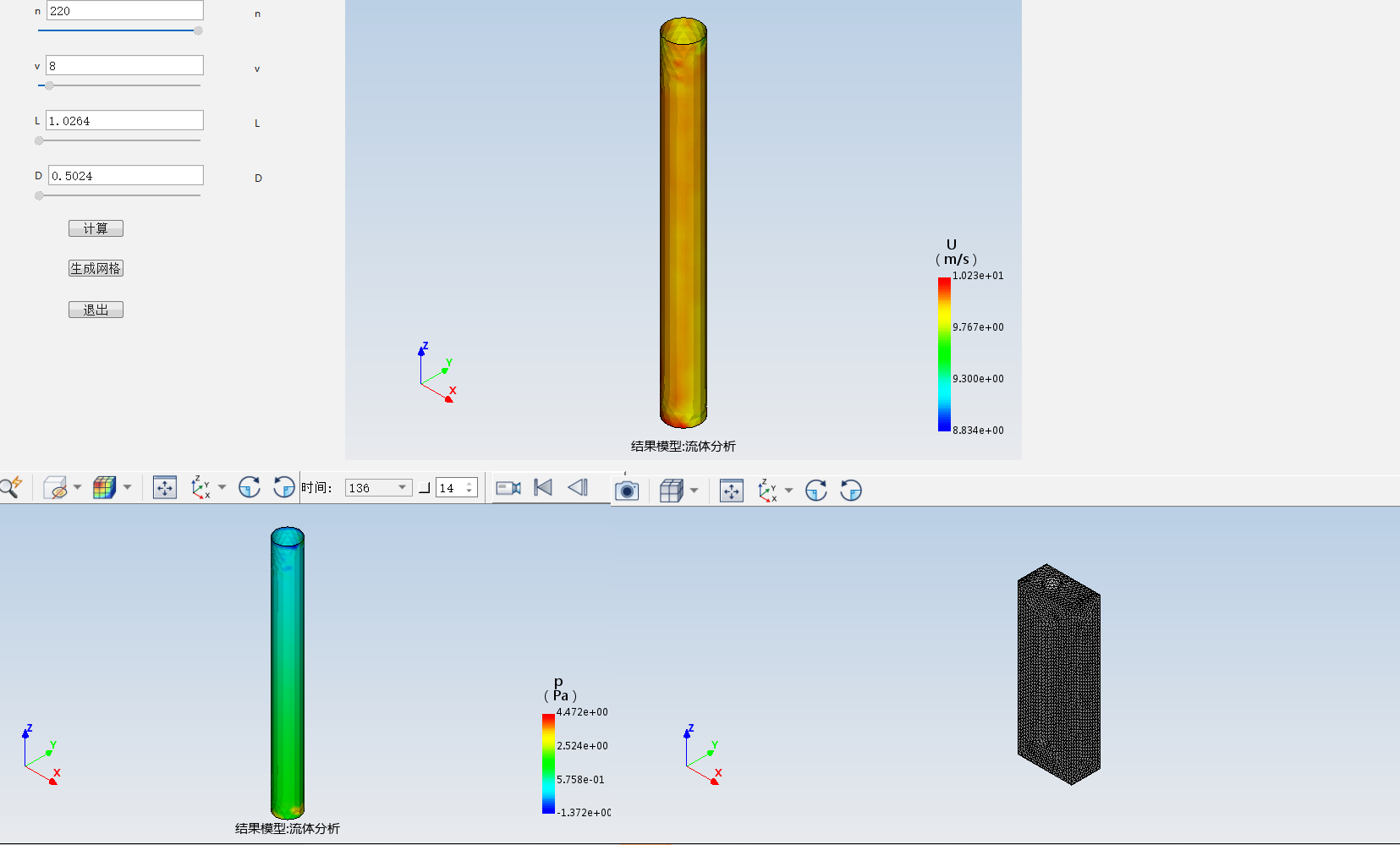Click the 计算 calculate button
Viewport: 1400px width, 845px height.
tap(96, 228)
